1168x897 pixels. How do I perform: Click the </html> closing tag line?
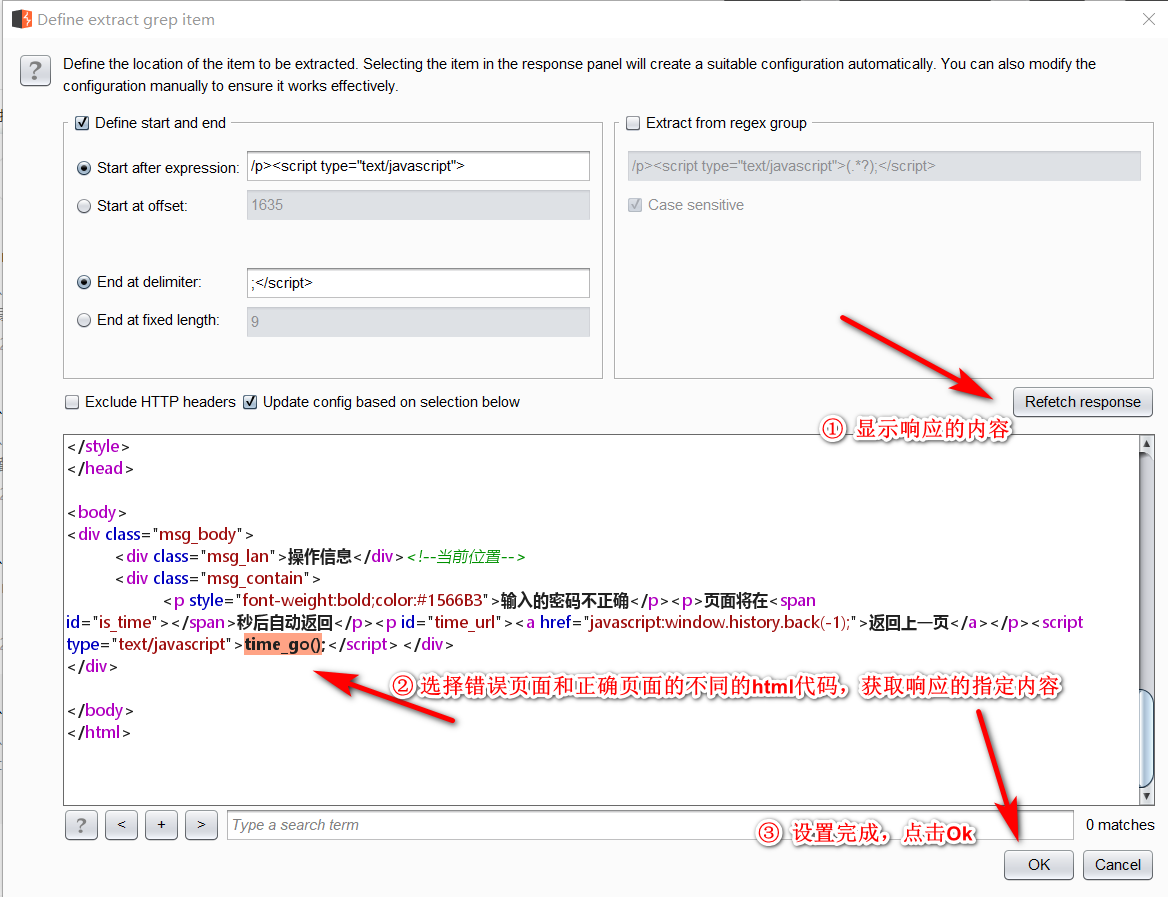99,732
